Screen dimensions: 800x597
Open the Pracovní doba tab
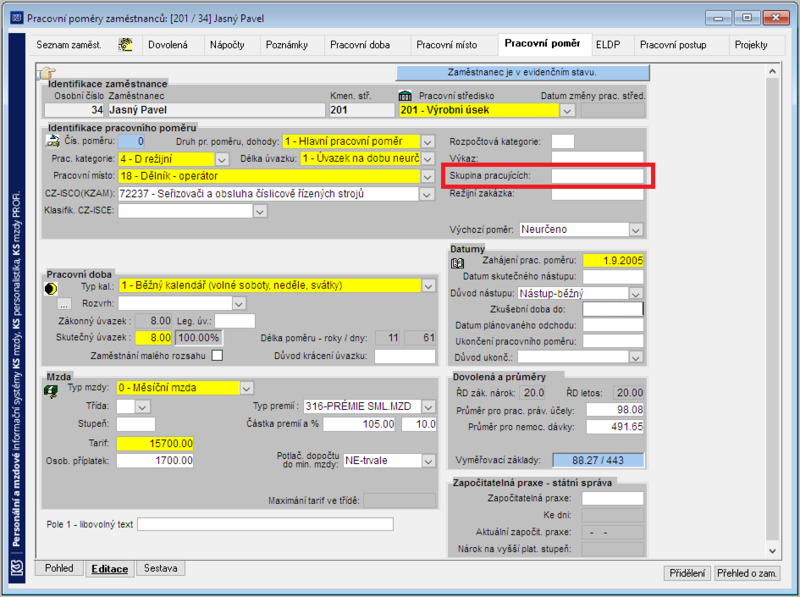pyautogui.click(x=360, y=45)
